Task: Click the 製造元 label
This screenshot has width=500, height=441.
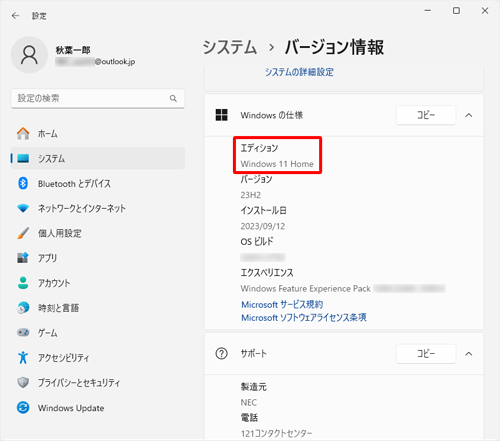Action: coord(254,387)
